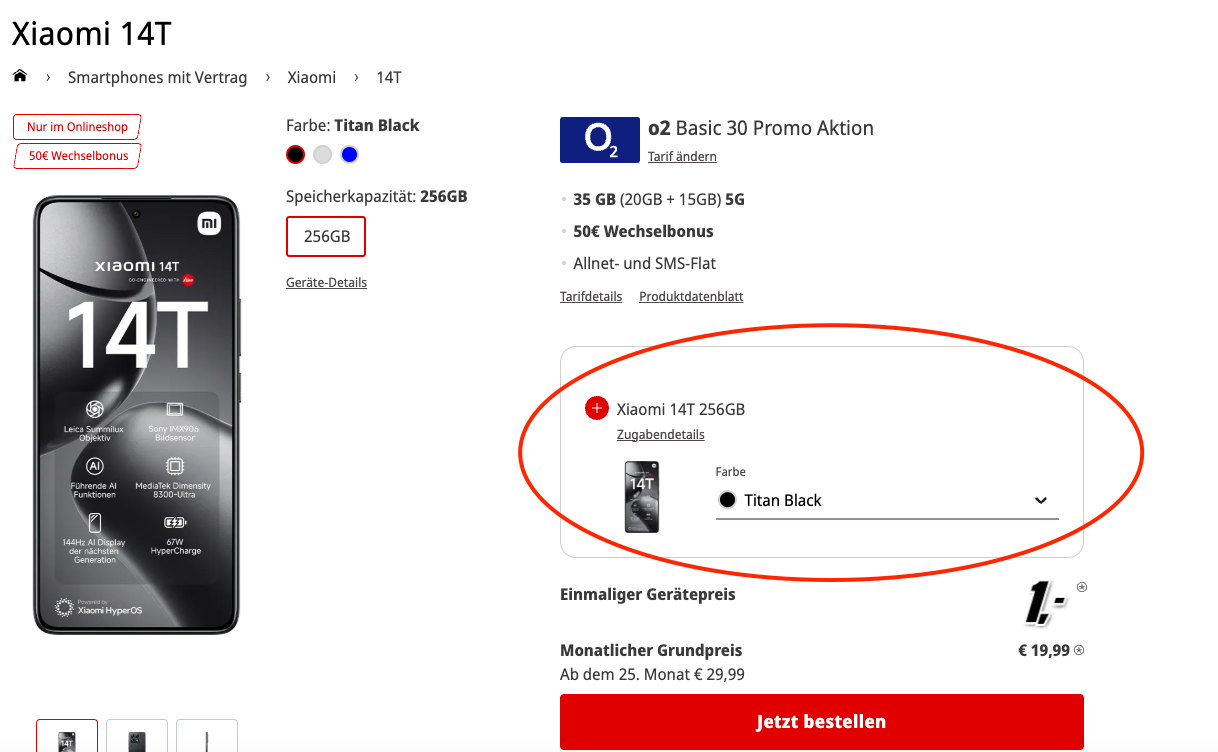Click the 50€ Wechselbonus badge
The height and width of the screenshot is (752, 1218).
77,156
